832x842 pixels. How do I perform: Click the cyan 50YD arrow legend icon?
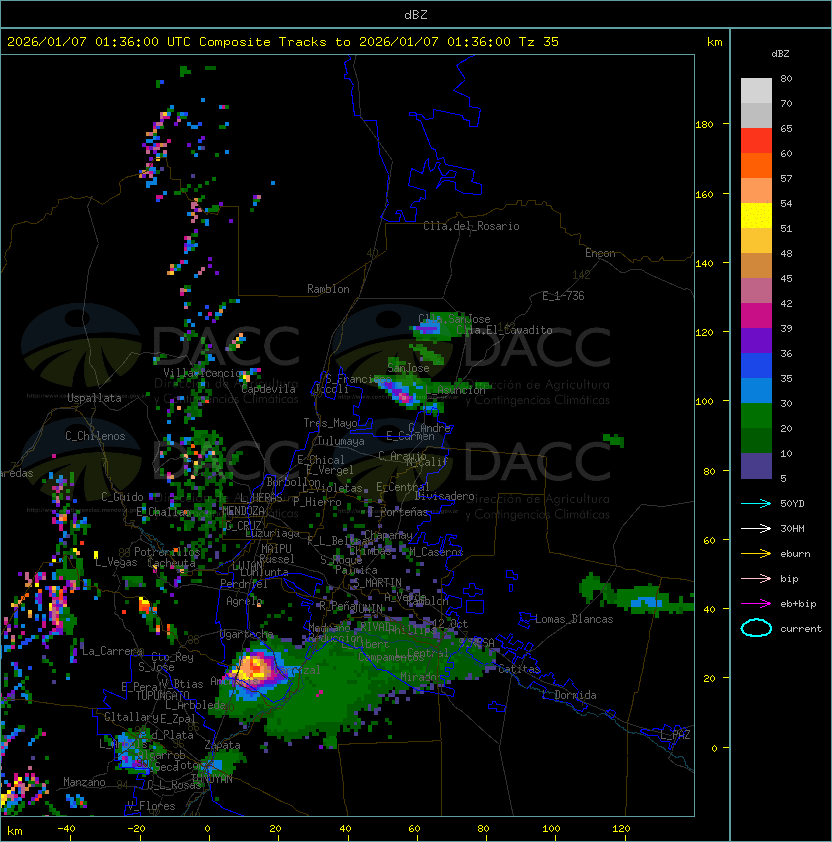[x=756, y=503]
